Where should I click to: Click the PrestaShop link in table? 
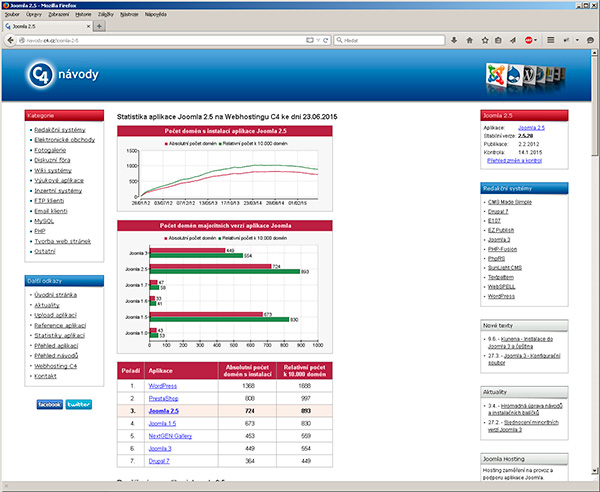pyautogui.click(x=163, y=397)
